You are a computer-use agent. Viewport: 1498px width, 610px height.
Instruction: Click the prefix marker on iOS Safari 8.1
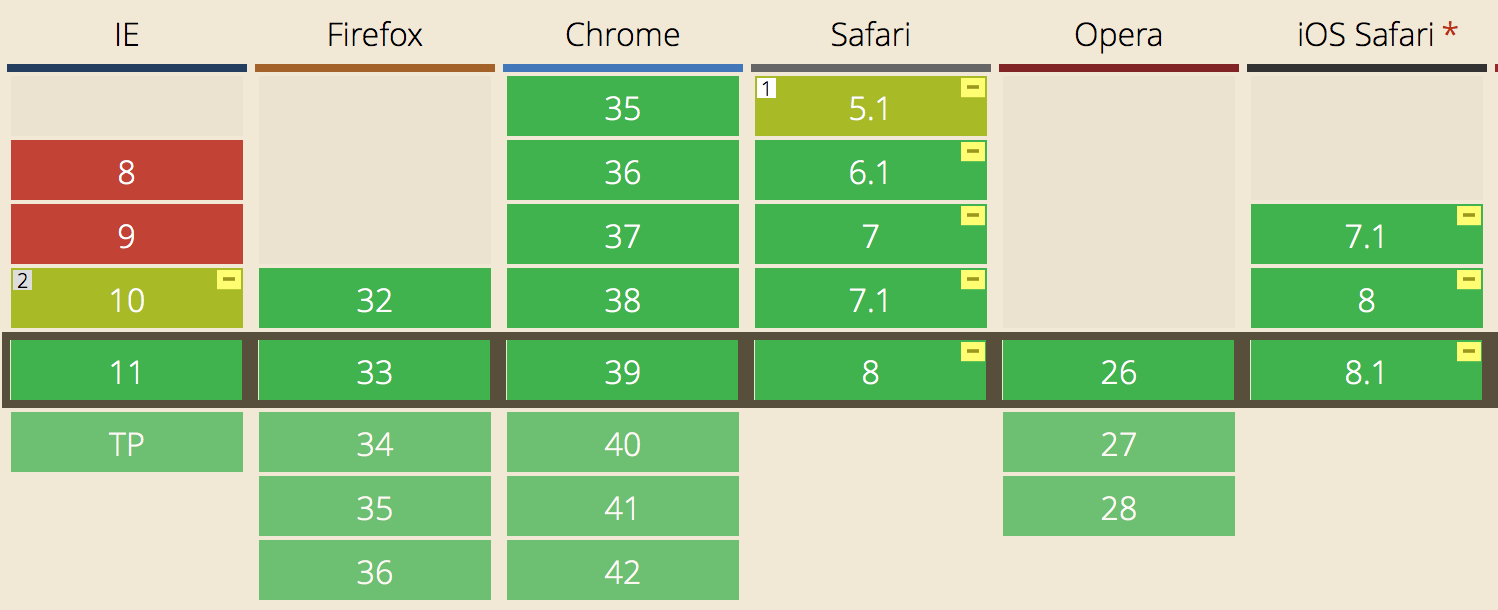pyautogui.click(x=1469, y=352)
